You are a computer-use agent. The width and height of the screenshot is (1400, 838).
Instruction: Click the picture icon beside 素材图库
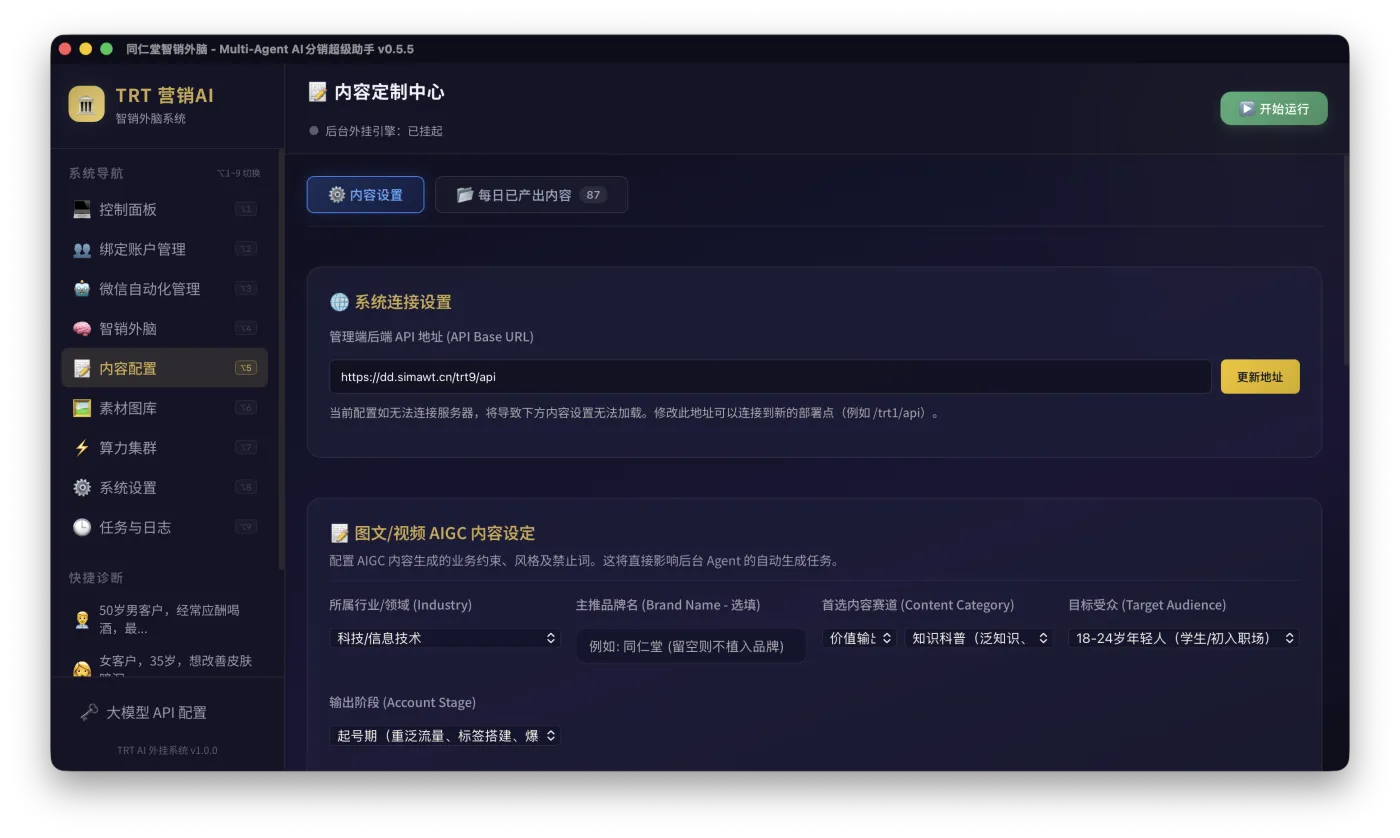82,408
